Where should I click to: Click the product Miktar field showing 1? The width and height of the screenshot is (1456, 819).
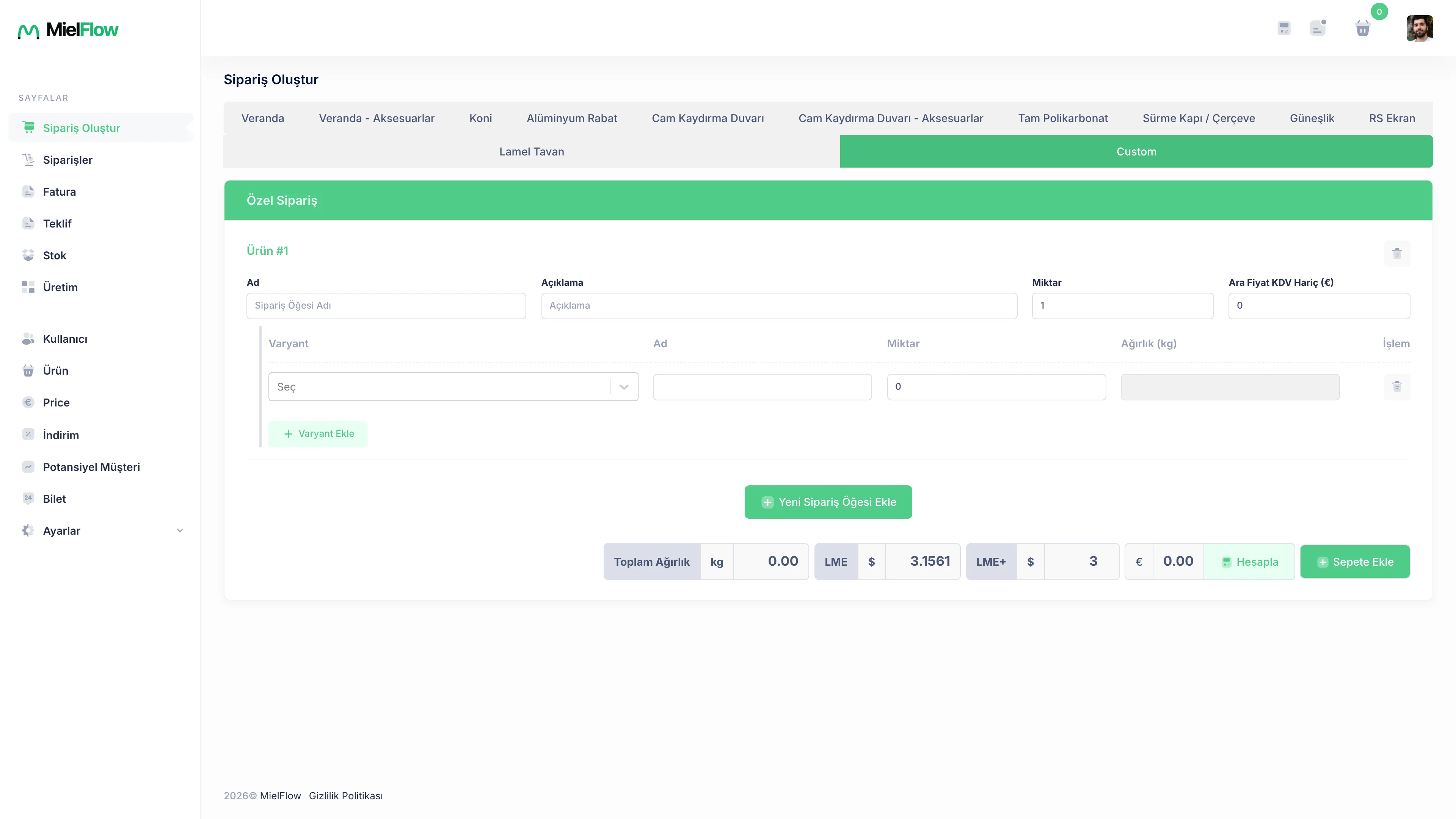(1122, 306)
